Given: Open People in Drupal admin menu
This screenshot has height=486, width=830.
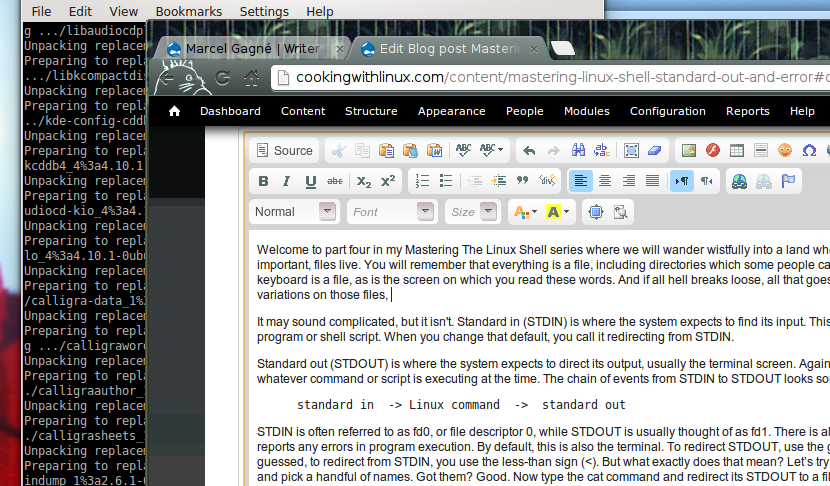Looking at the screenshot, I should click(525, 111).
